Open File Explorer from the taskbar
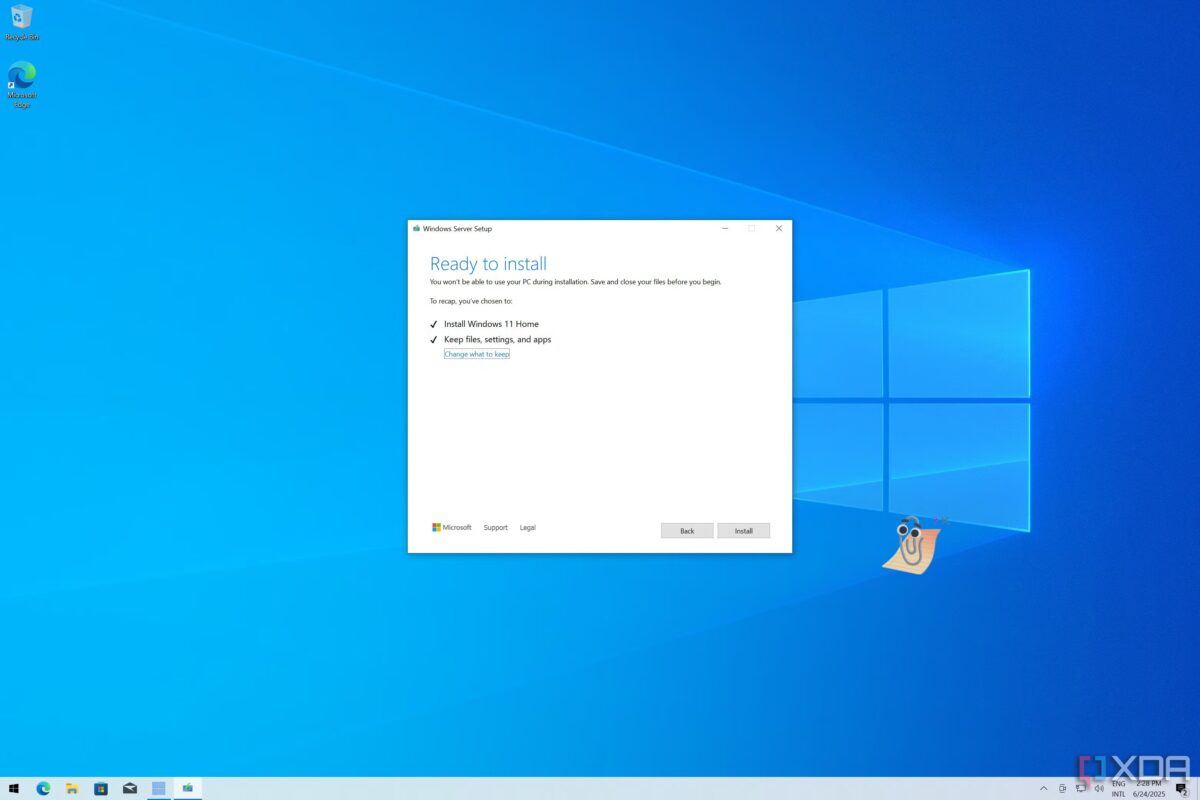This screenshot has height=800, width=1200. click(72, 788)
